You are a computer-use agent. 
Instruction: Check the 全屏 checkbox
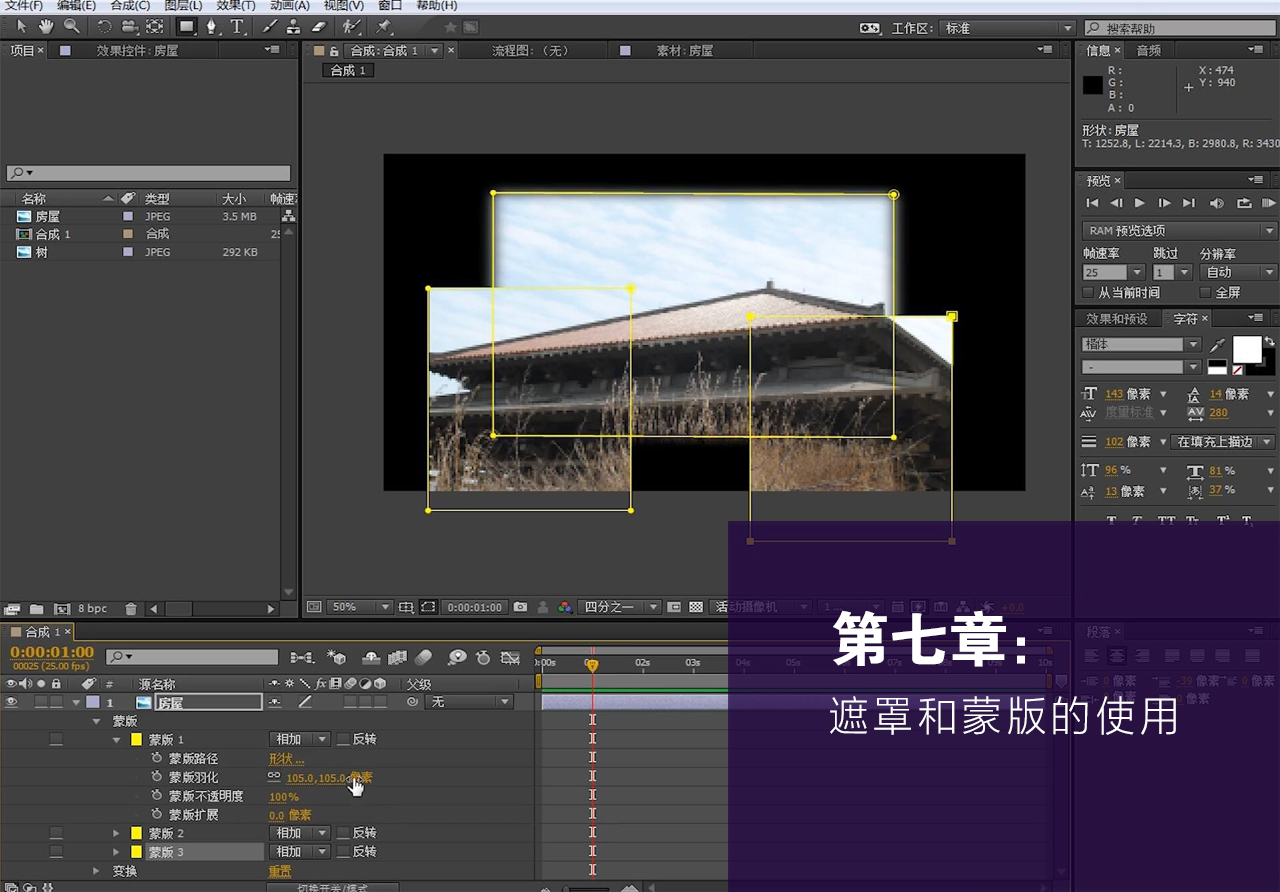tap(1205, 293)
